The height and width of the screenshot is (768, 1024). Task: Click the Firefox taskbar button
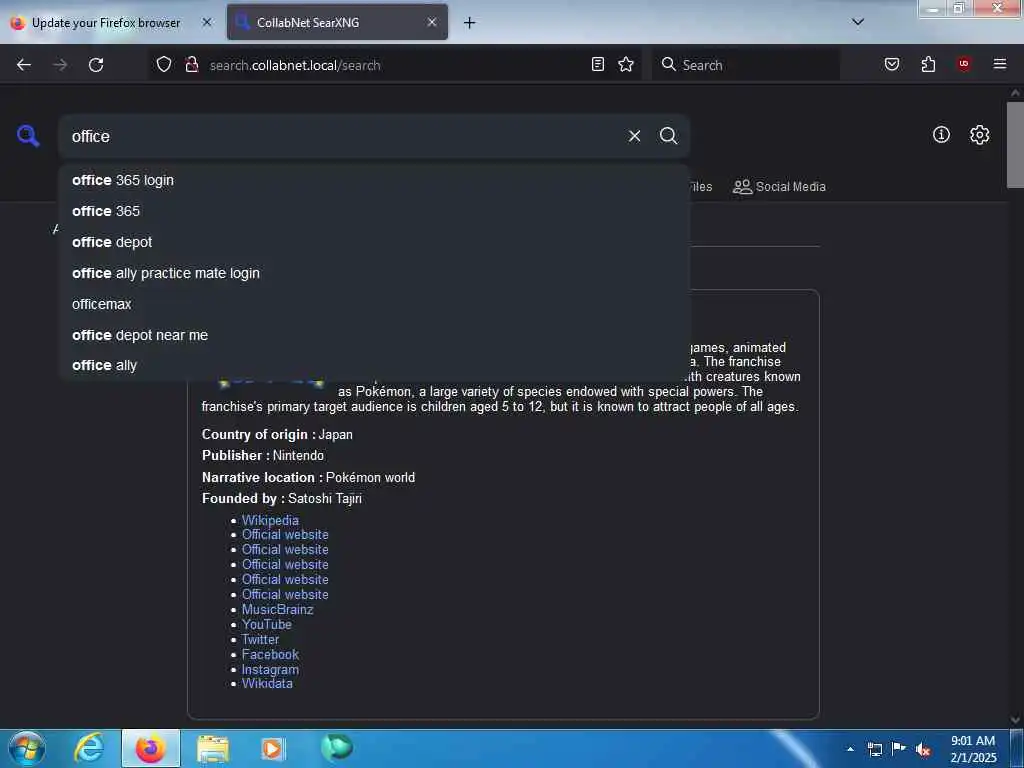pyautogui.click(x=151, y=748)
